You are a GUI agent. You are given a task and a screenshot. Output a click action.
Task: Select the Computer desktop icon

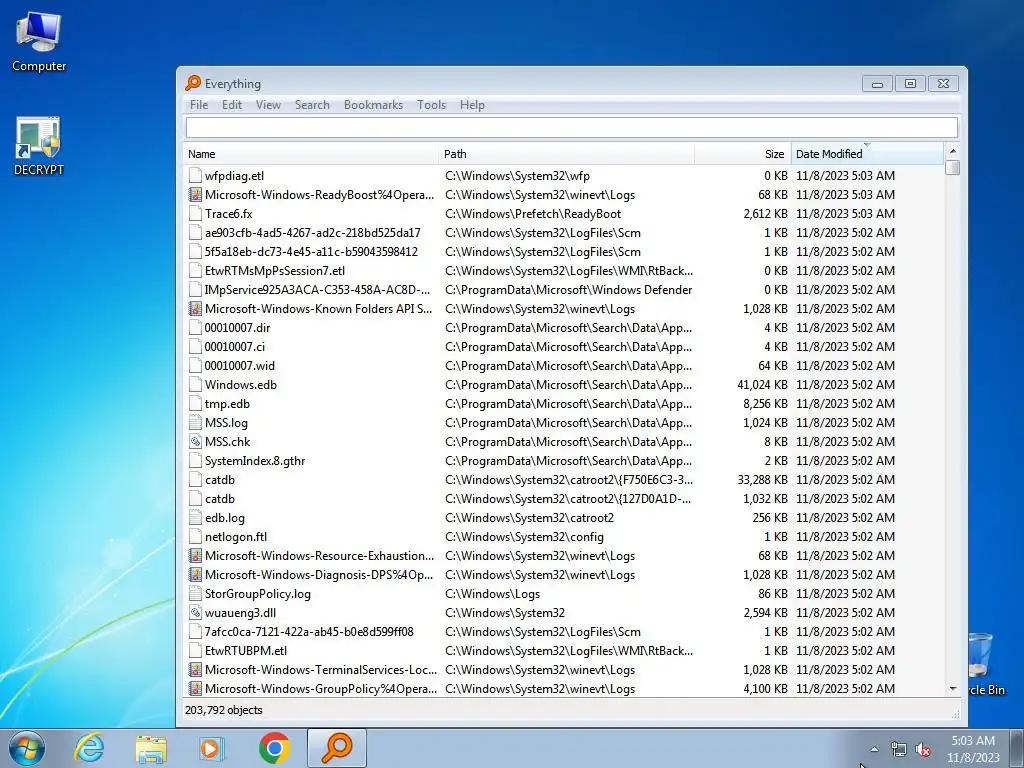point(39,40)
